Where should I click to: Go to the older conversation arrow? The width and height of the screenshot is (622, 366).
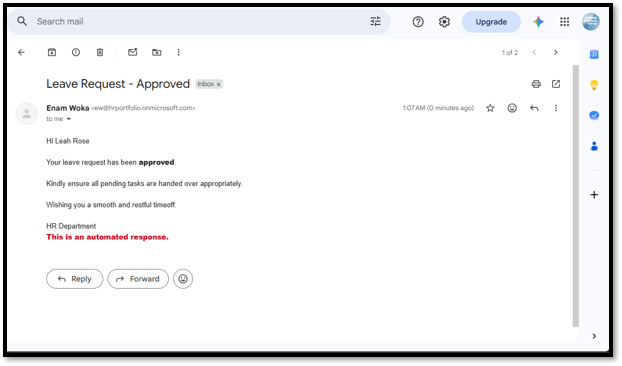pyautogui.click(x=556, y=52)
